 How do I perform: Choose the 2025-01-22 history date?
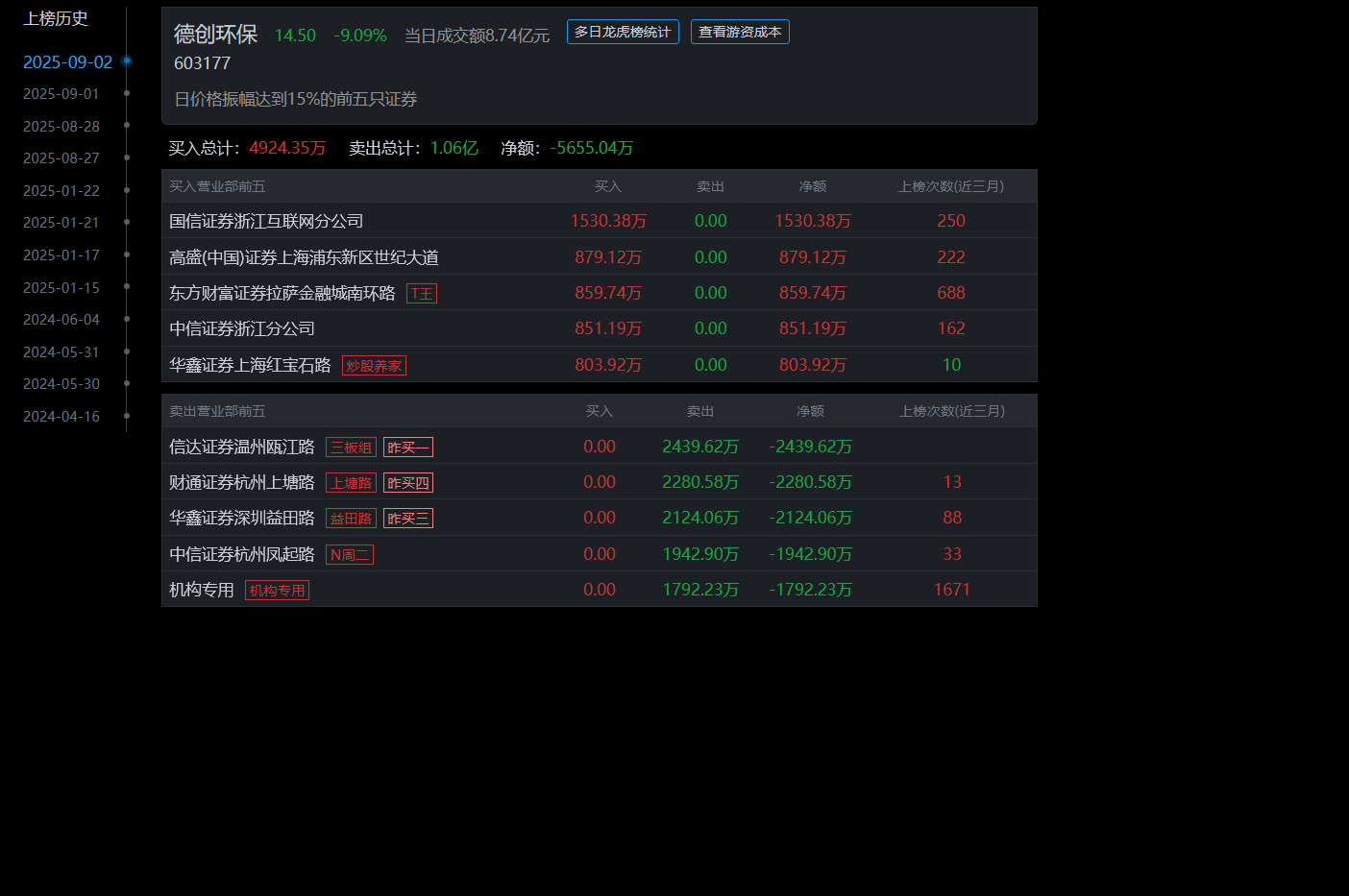tap(61, 191)
